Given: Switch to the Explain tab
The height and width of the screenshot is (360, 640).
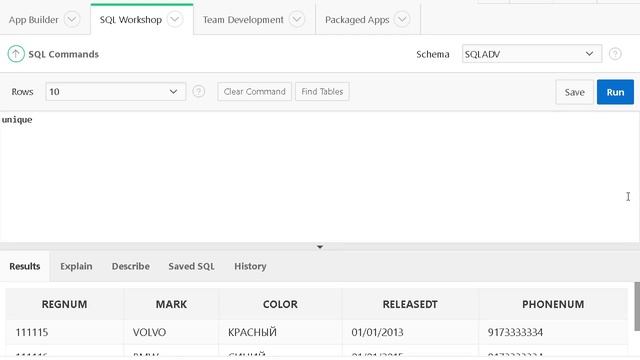Looking at the screenshot, I should point(76,266).
